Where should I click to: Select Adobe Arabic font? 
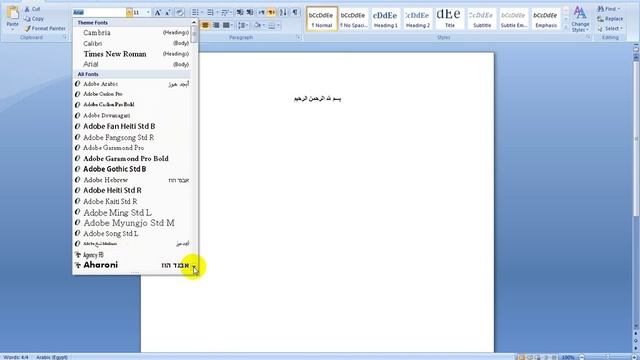point(132,84)
